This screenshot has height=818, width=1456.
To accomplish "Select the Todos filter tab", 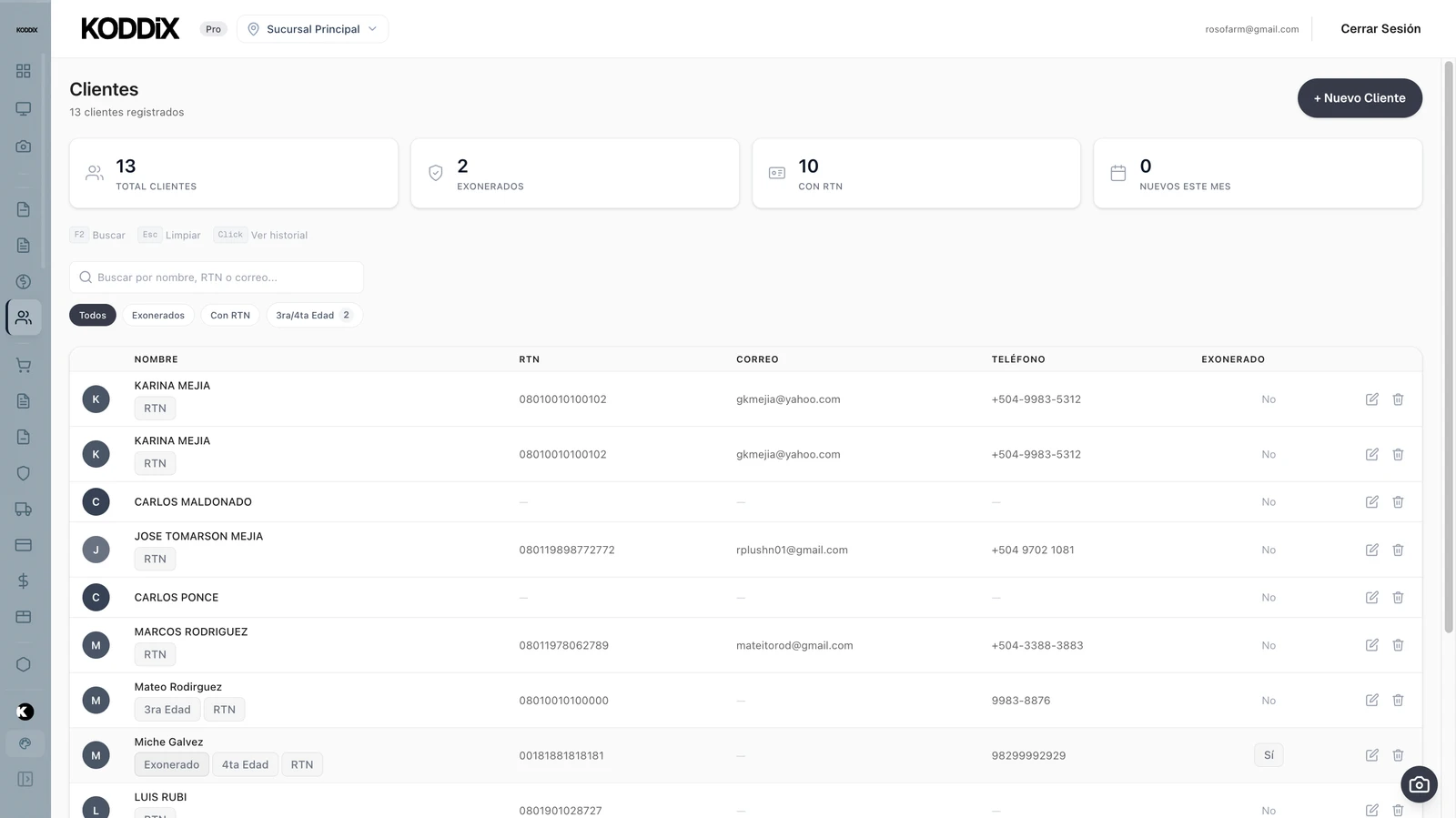I will point(92,316).
